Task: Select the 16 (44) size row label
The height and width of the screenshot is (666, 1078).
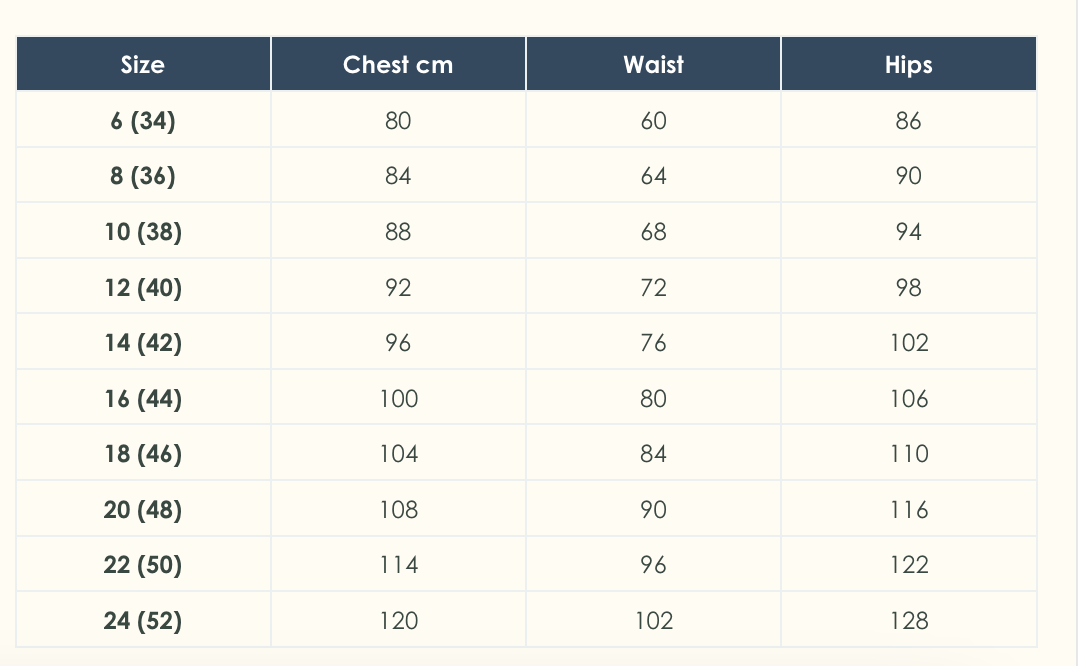Action: click(x=143, y=399)
